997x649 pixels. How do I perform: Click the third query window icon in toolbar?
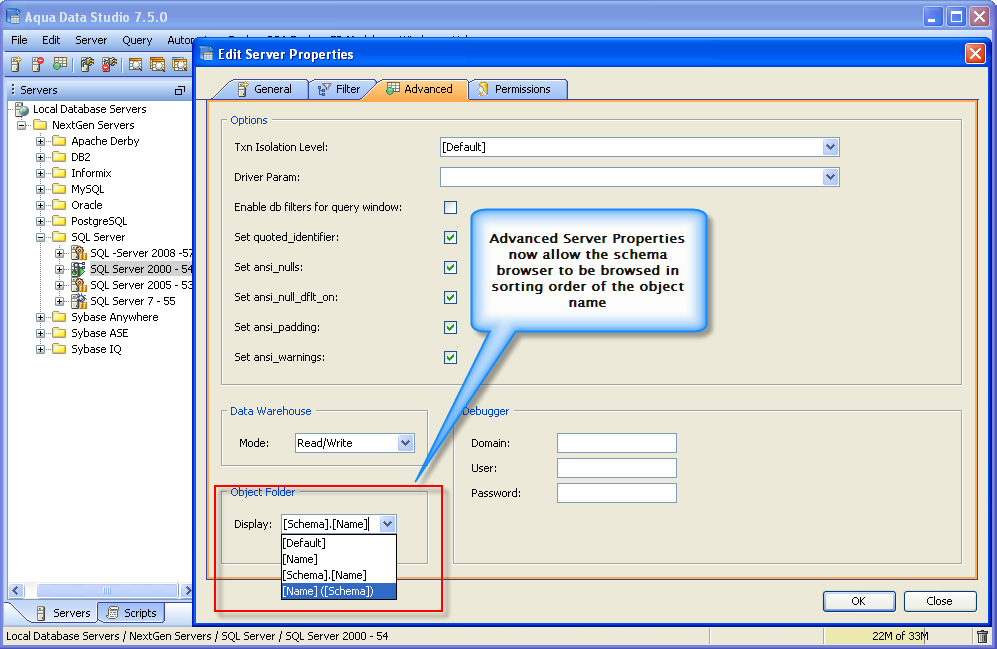coord(180,64)
